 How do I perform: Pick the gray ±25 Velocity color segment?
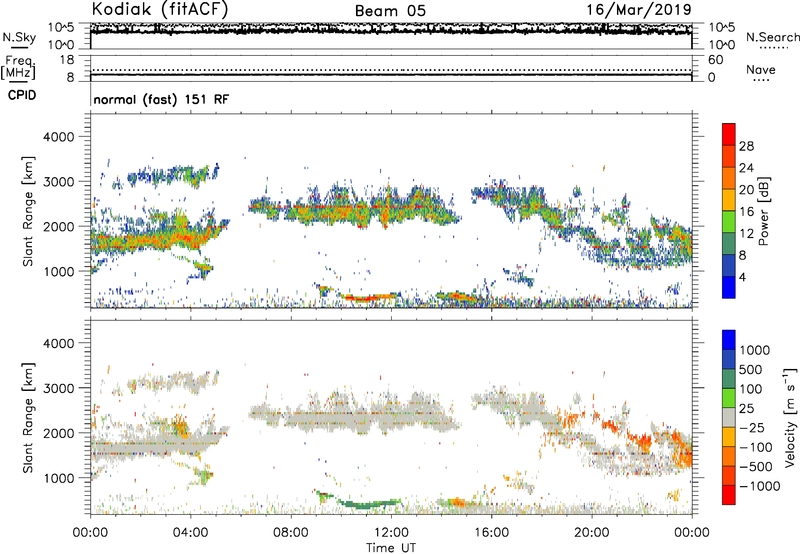(x=729, y=417)
